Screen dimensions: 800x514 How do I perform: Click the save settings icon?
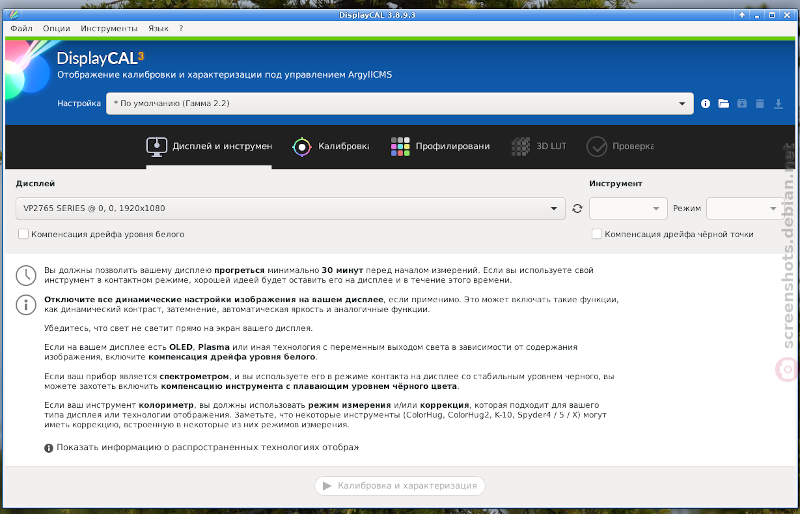point(742,104)
